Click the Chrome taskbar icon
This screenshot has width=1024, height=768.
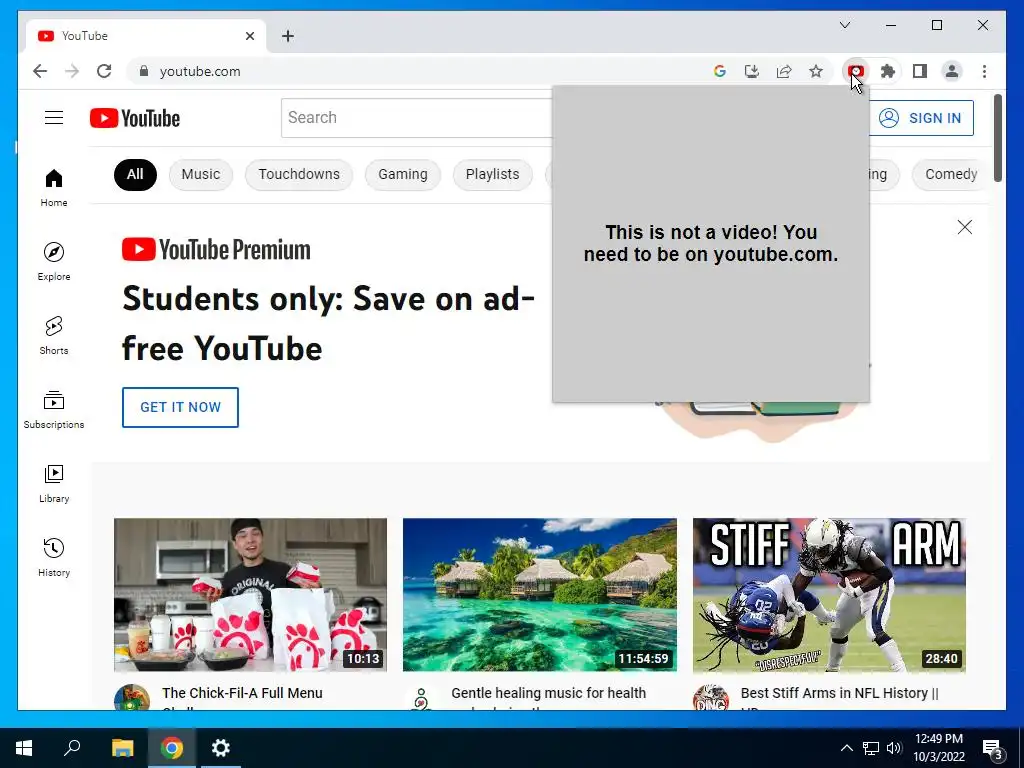(172, 748)
